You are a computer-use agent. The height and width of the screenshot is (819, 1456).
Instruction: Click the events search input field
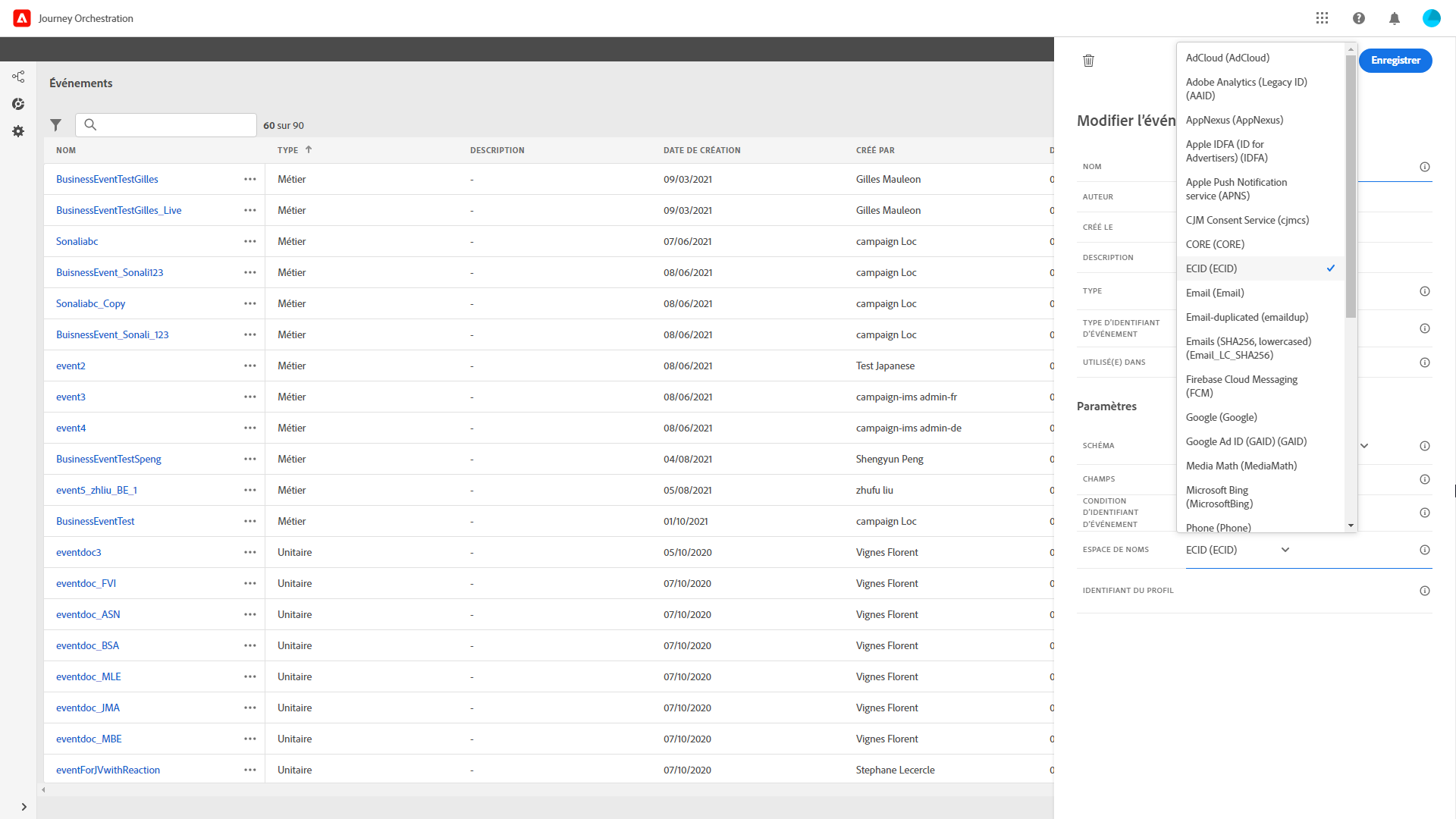pyautogui.click(x=174, y=125)
